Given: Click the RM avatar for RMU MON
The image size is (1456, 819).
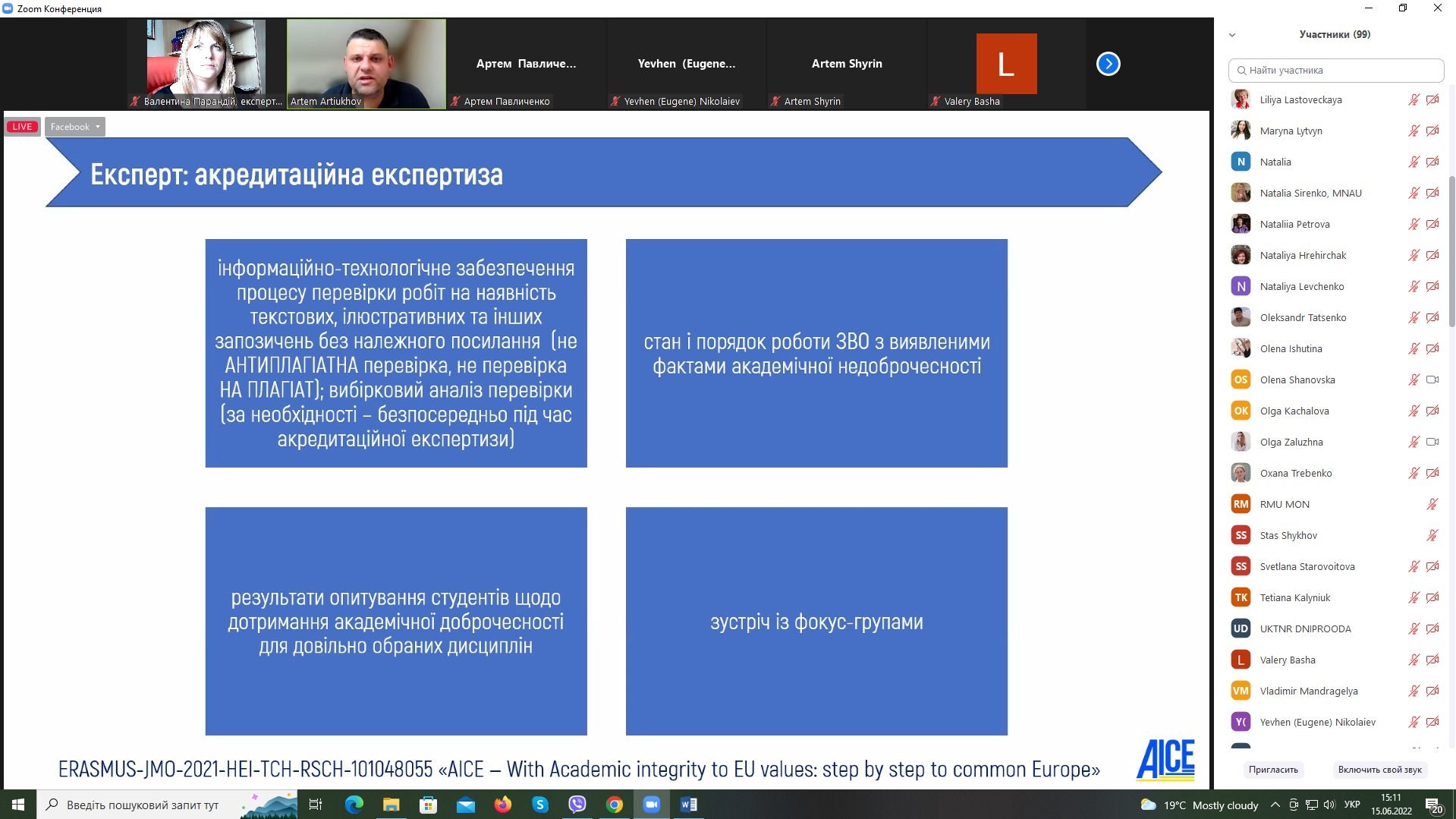Looking at the screenshot, I should point(1241,504).
